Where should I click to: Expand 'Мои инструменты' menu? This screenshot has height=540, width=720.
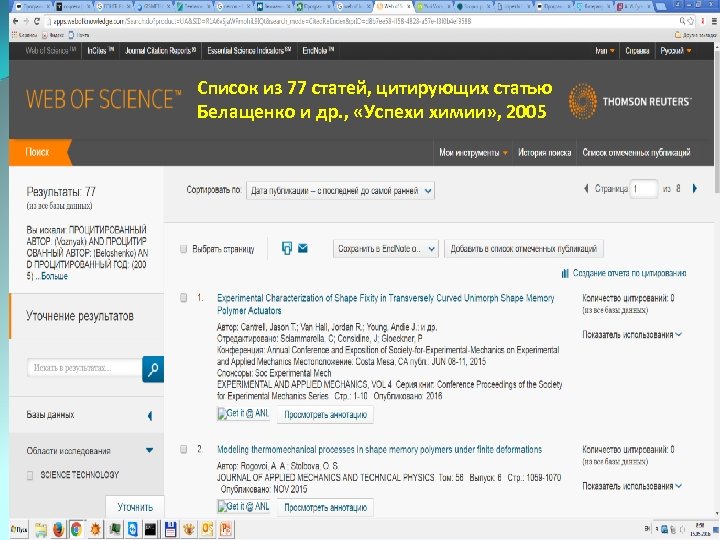(x=473, y=152)
